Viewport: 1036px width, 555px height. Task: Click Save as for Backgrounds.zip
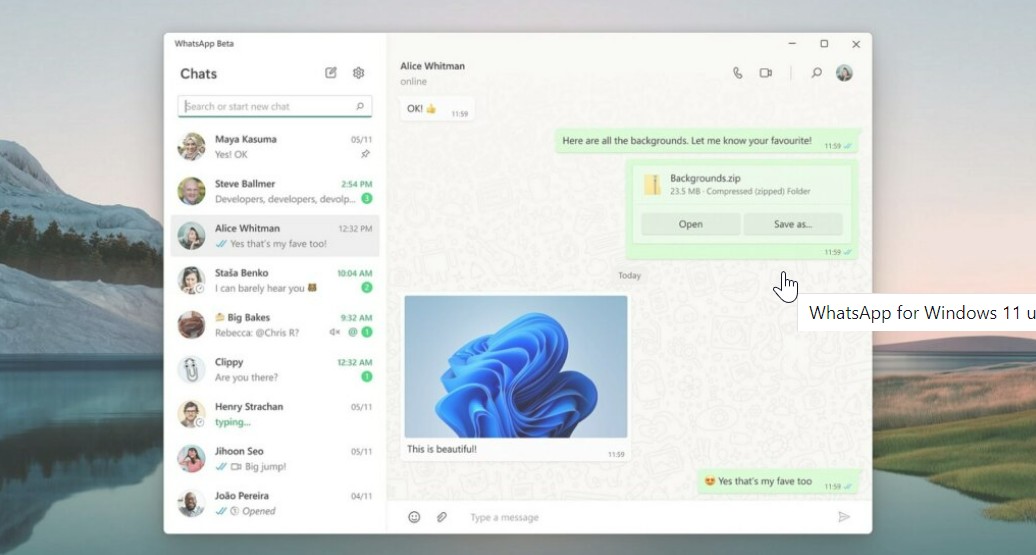point(793,224)
